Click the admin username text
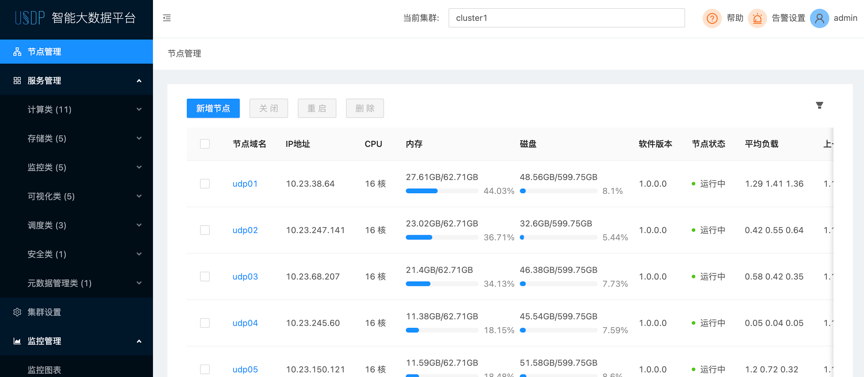864x377 pixels. pyautogui.click(x=845, y=18)
